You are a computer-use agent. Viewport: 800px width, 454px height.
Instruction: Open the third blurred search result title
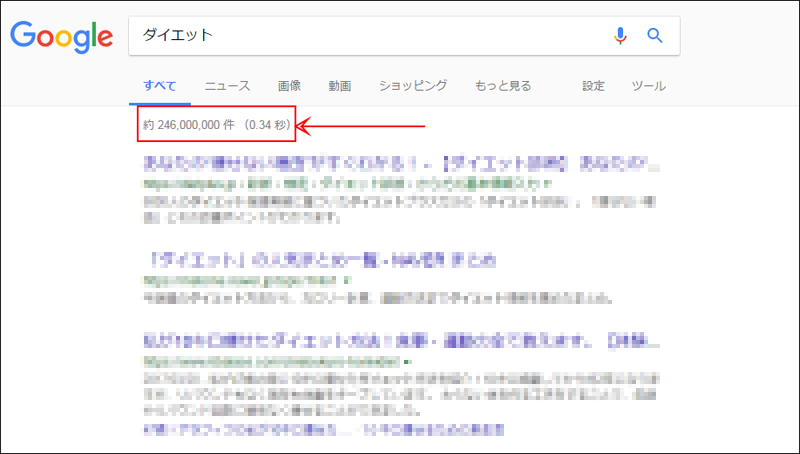pyautogui.click(x=402, y=341)
